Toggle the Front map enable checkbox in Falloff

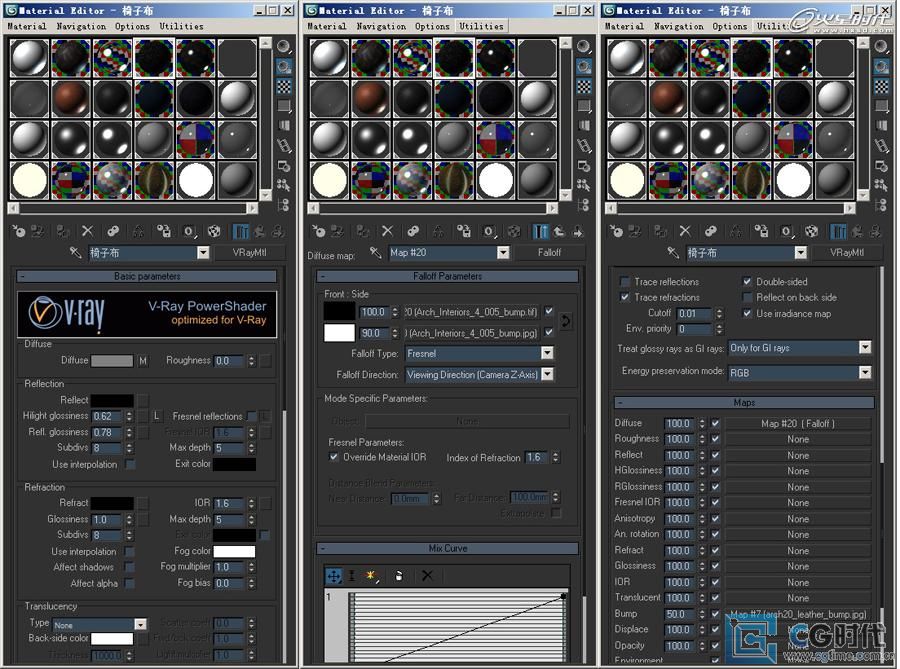549,312
